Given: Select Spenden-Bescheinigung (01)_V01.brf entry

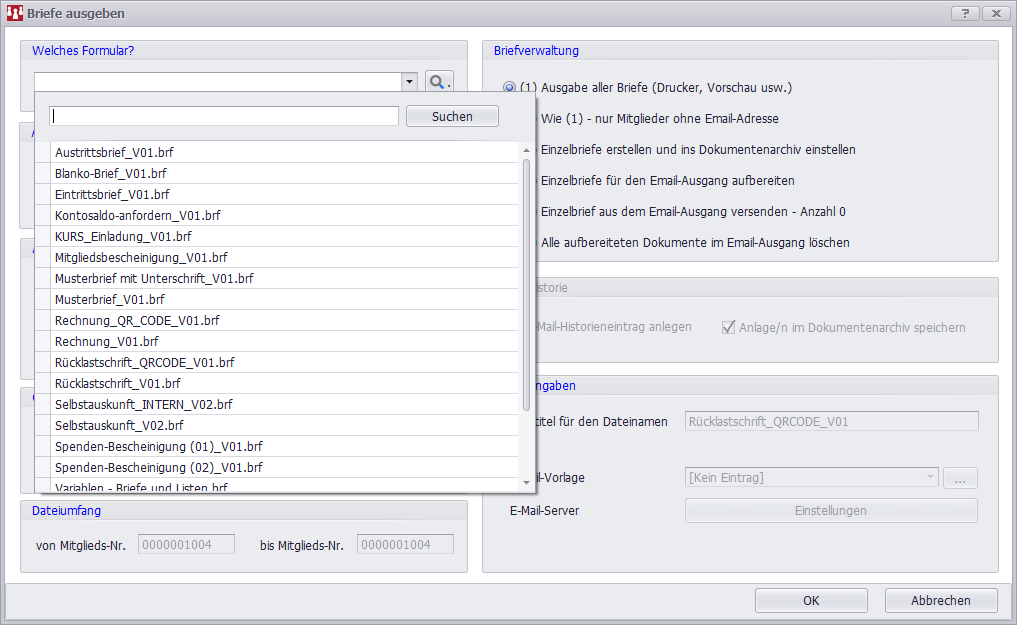Looking at the screenshot, I should coord(159,446).
